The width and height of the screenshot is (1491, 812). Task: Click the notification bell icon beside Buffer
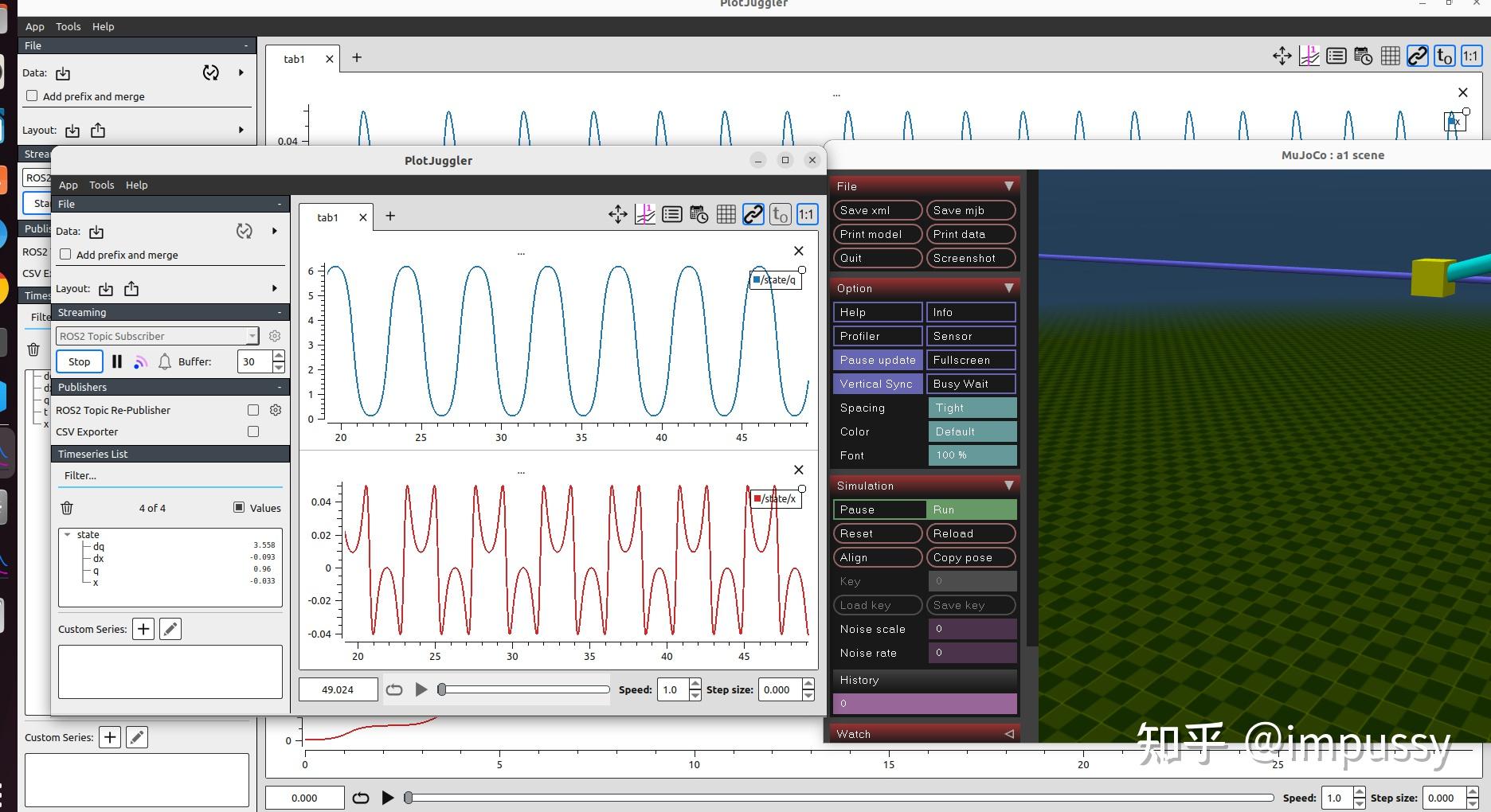pos(164,361)
